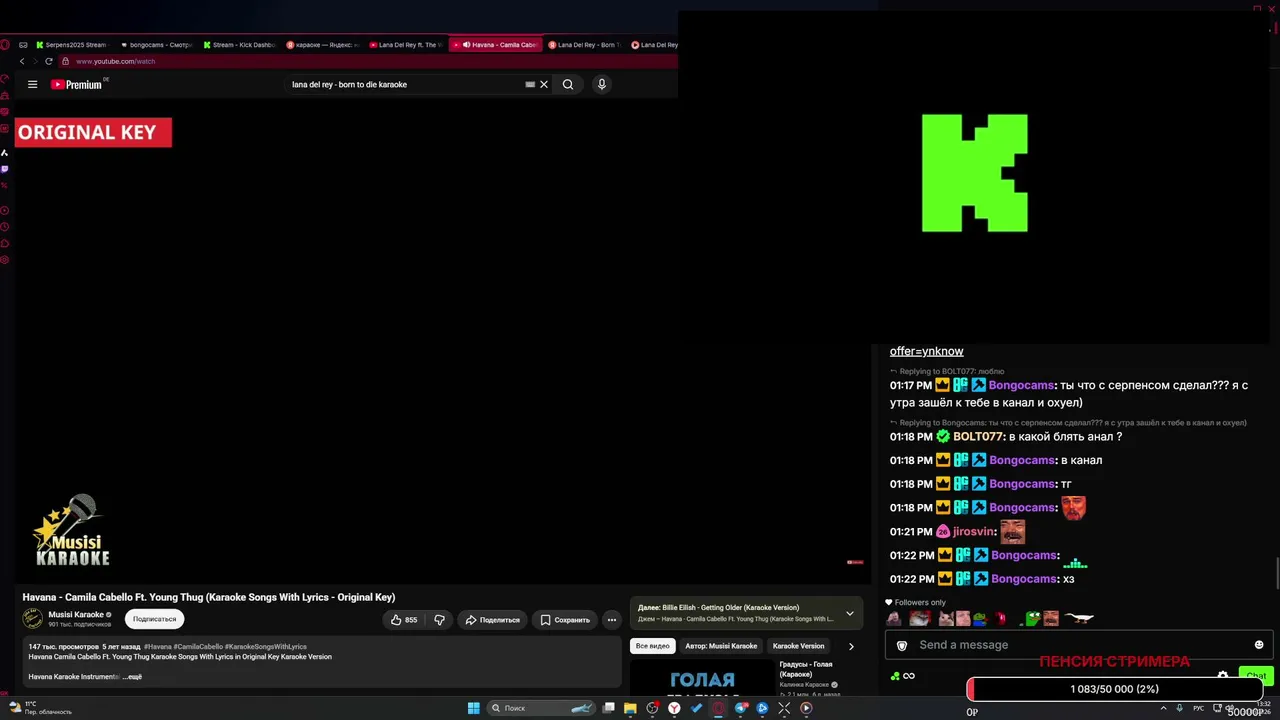Viewport: 1280px width, 720px height.
Task: Expand the video description with ...ещё
Action: (132, 677)
